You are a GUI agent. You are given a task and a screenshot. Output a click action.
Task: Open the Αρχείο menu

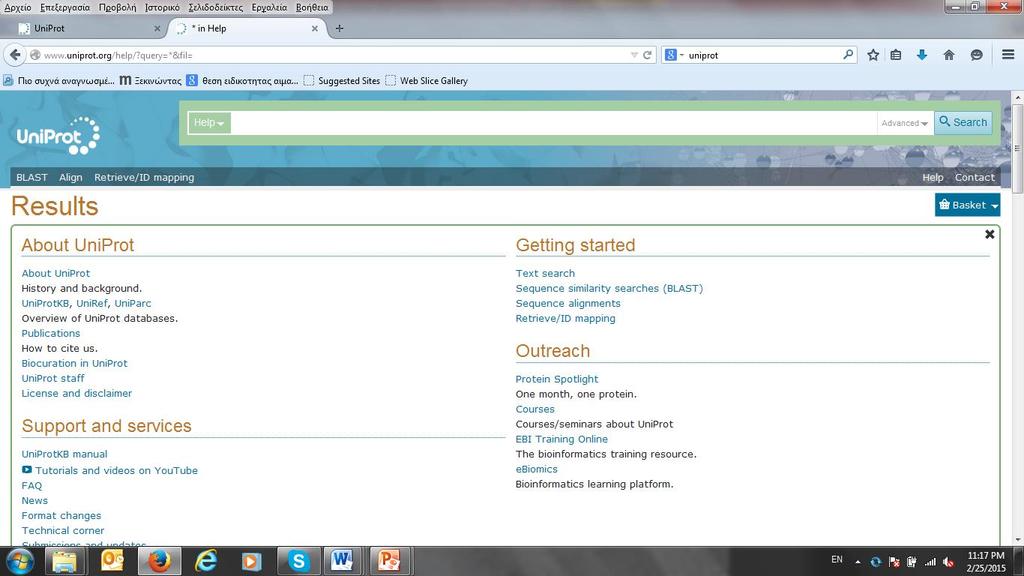(x=18, y=7)
